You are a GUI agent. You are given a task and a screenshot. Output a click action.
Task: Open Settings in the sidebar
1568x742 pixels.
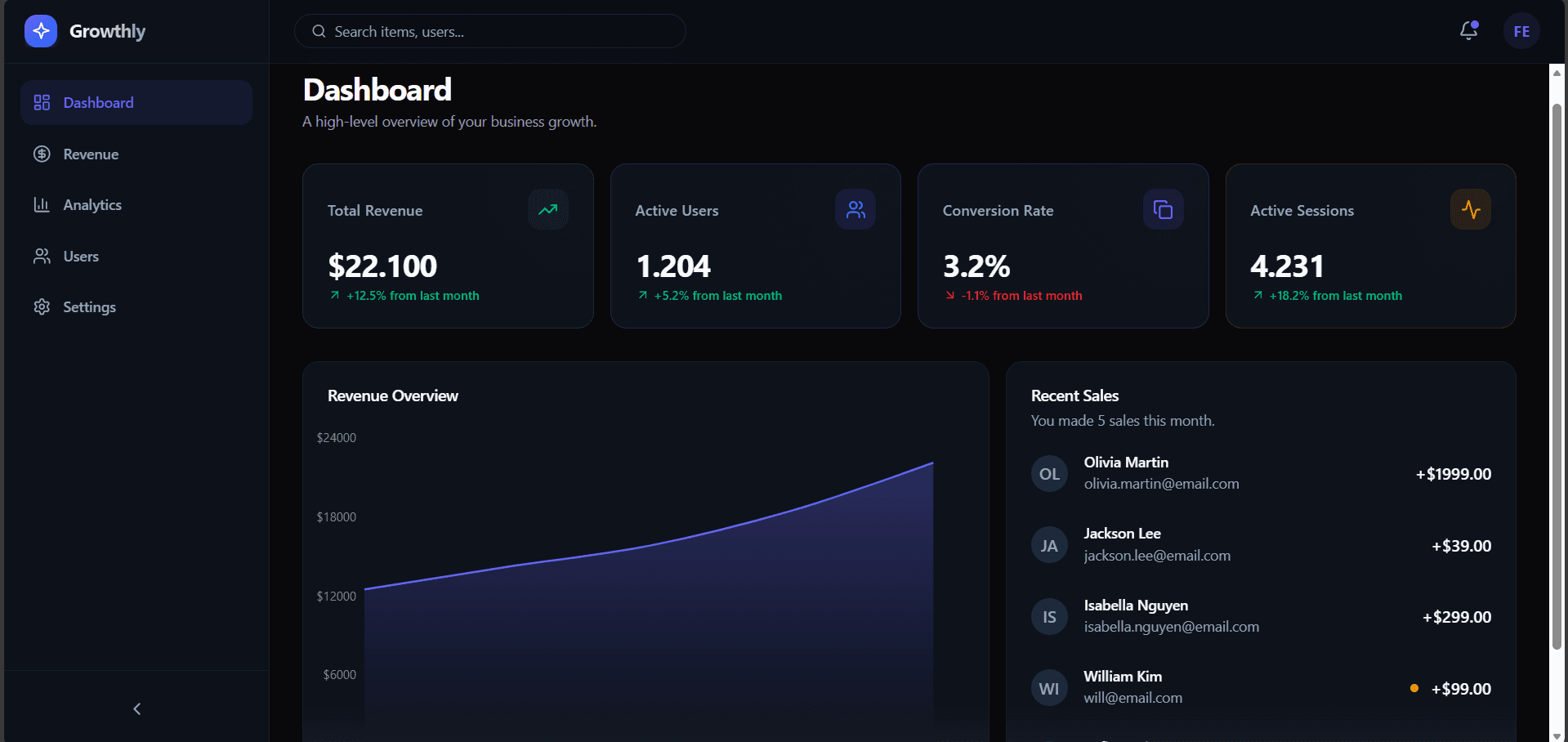89,307
